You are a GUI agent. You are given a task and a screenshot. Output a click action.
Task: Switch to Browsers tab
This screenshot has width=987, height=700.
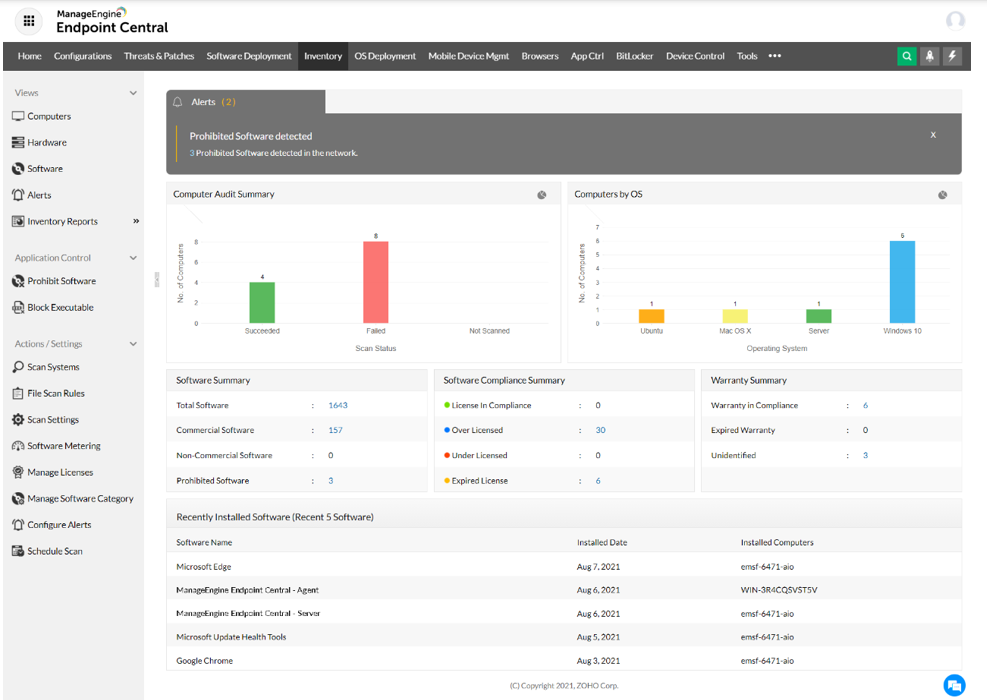click(539, 56)
